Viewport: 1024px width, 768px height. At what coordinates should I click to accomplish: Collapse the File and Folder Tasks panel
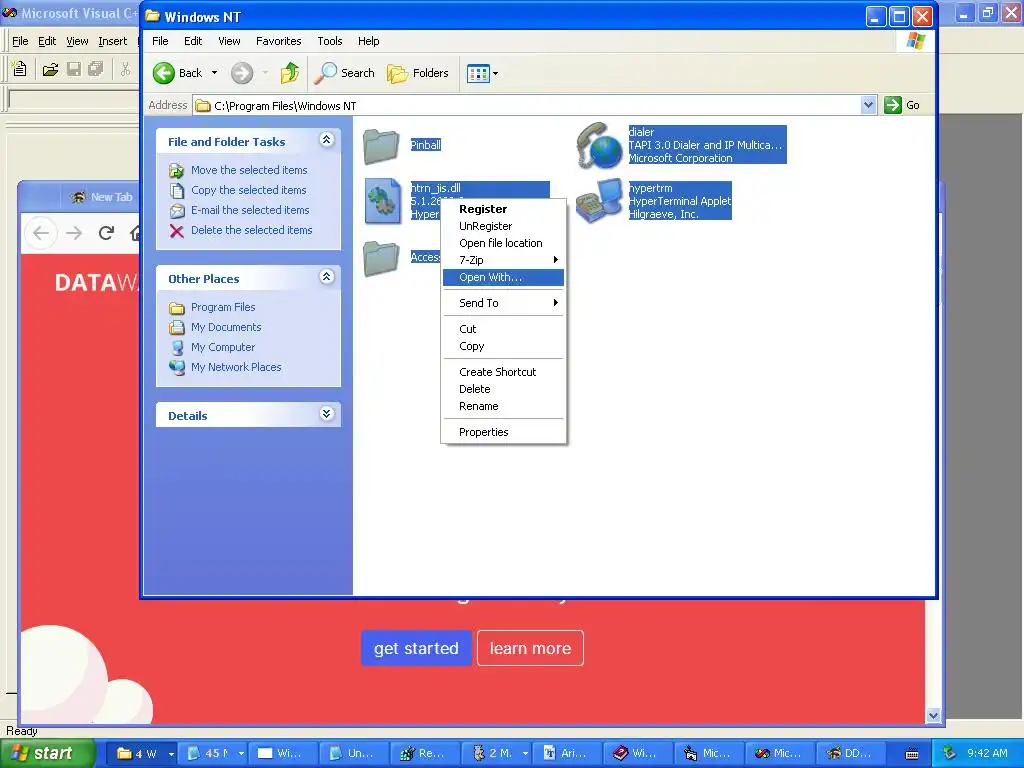tap(327, 140)
